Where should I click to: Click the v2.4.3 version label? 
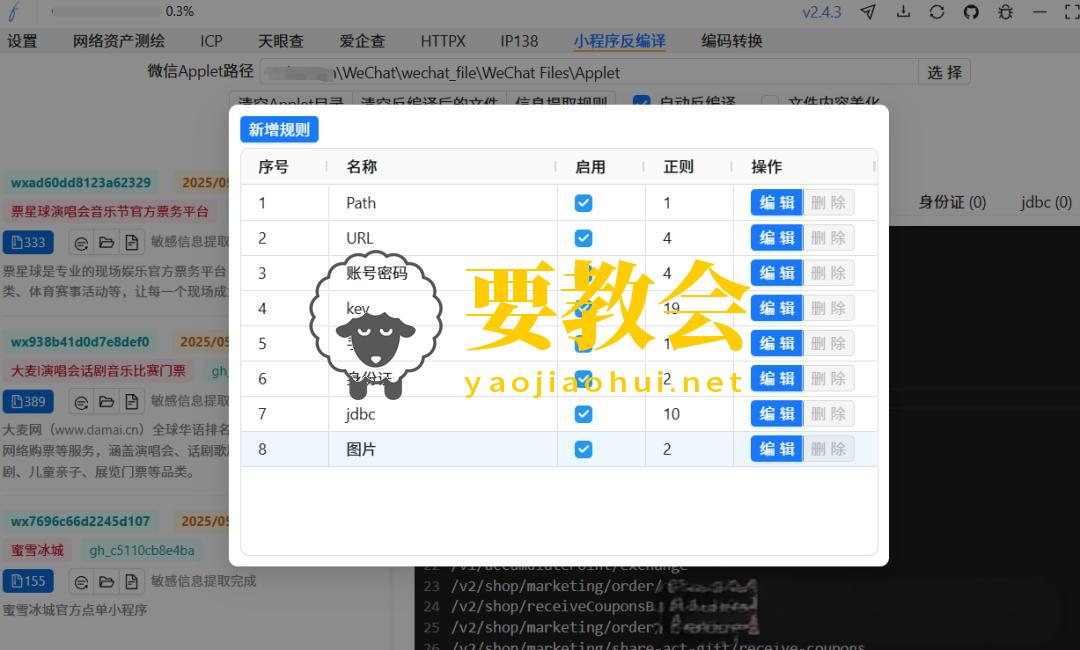pos(822,12)
